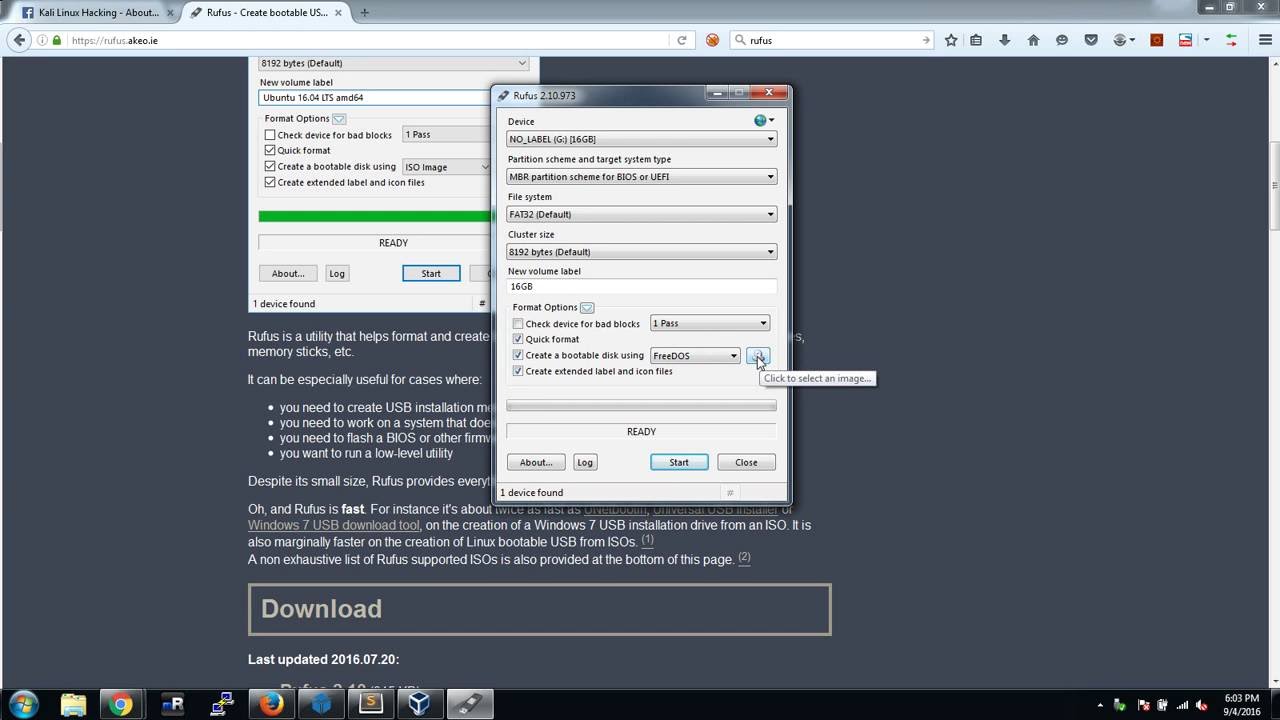Reload the page with the refresh icon
The height and width of the screenshot is (720, 1280).
[682, 40]
